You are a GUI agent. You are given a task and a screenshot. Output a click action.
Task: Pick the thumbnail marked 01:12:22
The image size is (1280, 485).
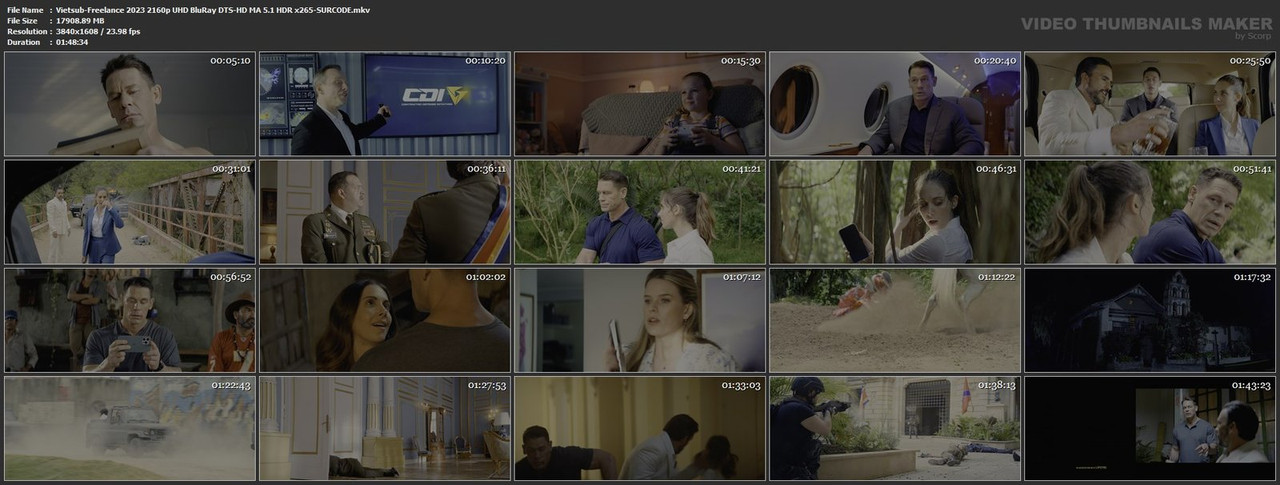point(895,320)
